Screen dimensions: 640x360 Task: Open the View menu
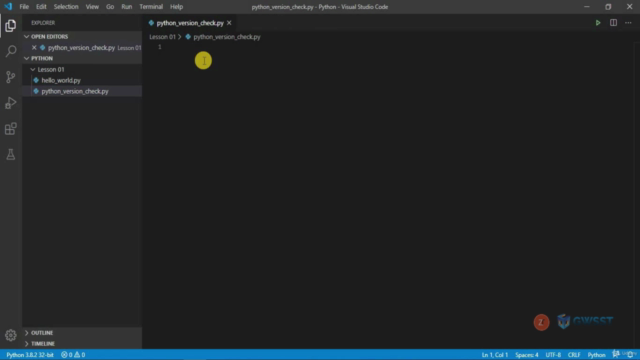tap(92, 7)
